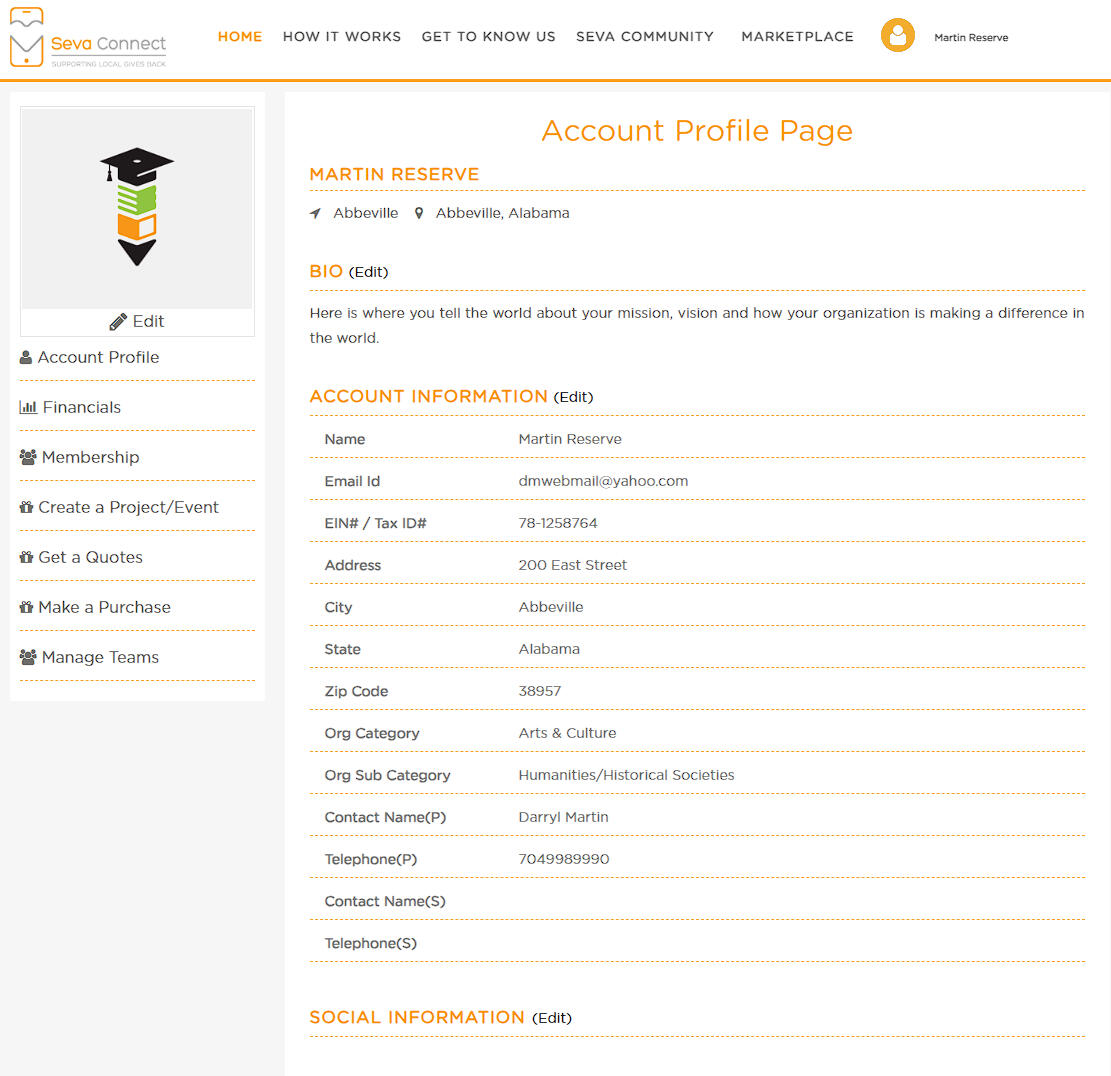This screenshot has width=1111, height=1076.
Task: Open the How It Works menu item
Action: click(342, 37)
